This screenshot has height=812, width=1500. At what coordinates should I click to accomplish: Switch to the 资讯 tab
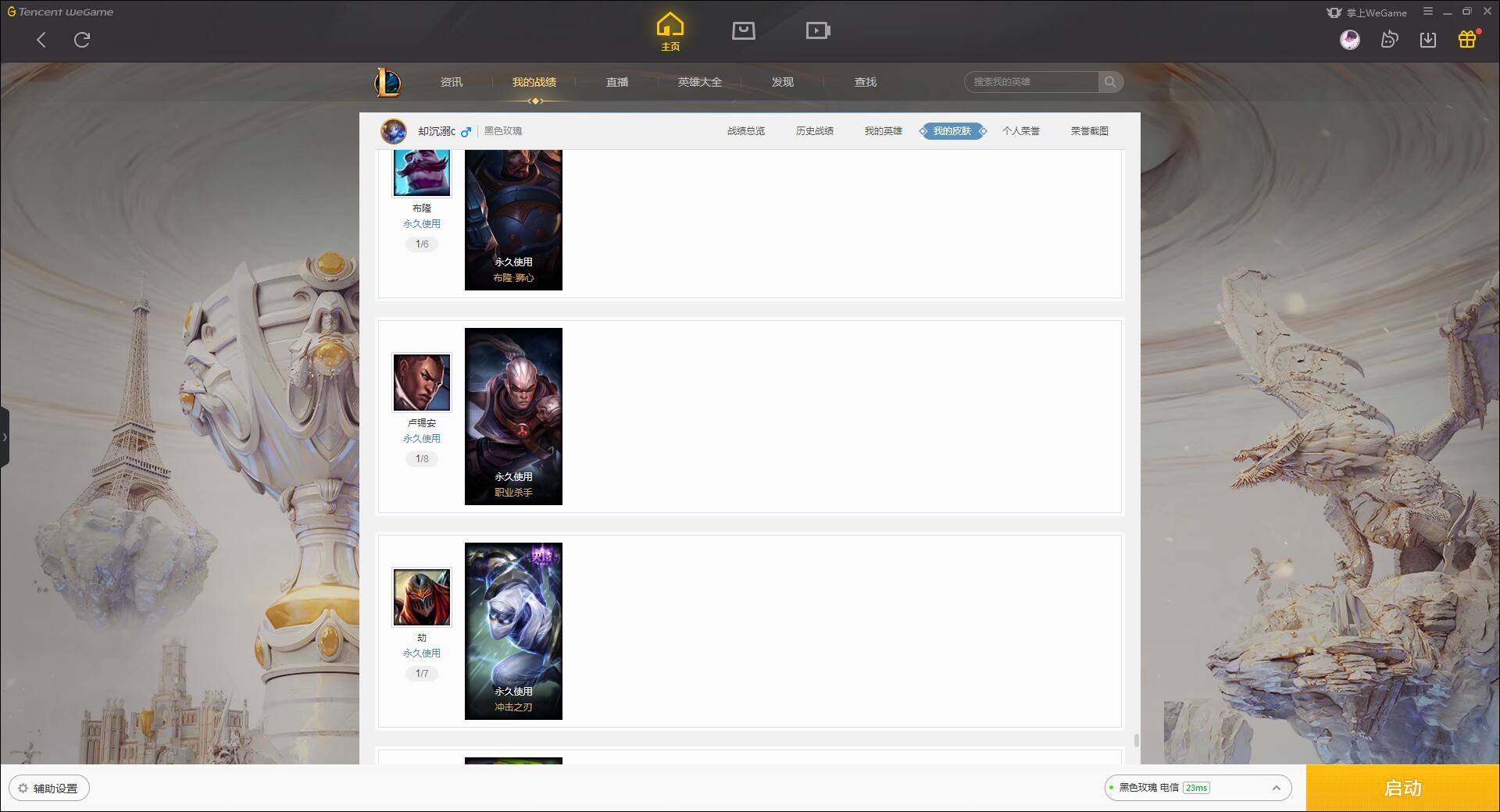(x=452, y=82)
